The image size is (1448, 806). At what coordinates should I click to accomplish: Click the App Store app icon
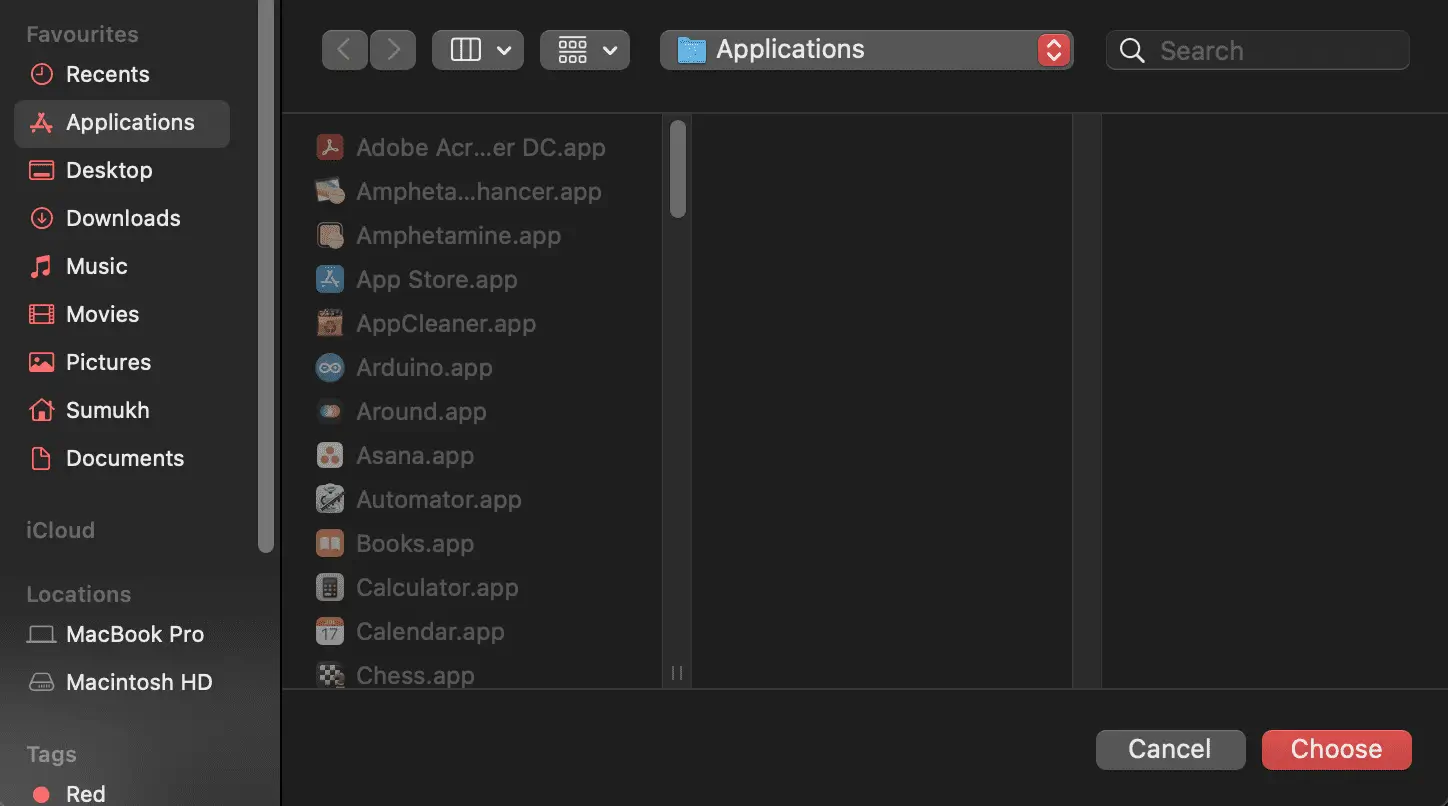point(330,280)
